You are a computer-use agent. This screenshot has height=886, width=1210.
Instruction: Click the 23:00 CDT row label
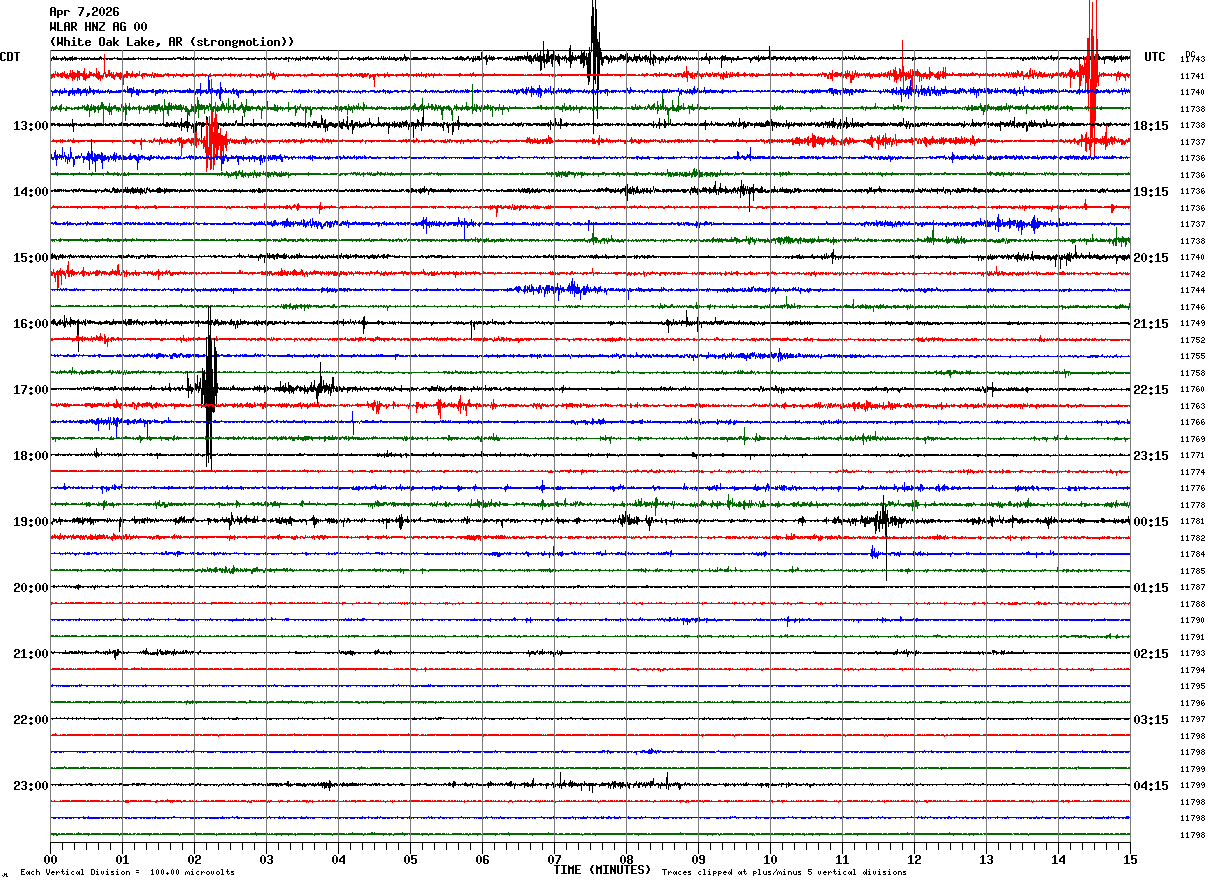[30, 785]
